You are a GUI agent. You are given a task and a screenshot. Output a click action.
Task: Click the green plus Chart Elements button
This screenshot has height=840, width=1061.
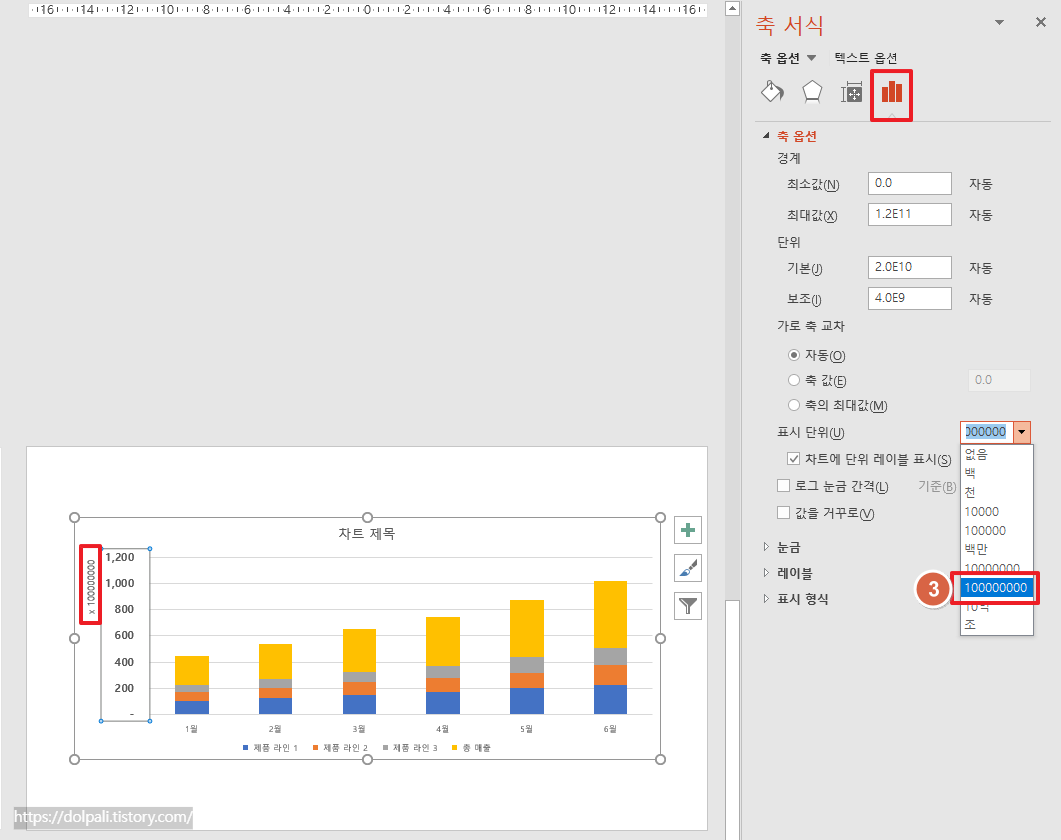[x=687, y=530]
